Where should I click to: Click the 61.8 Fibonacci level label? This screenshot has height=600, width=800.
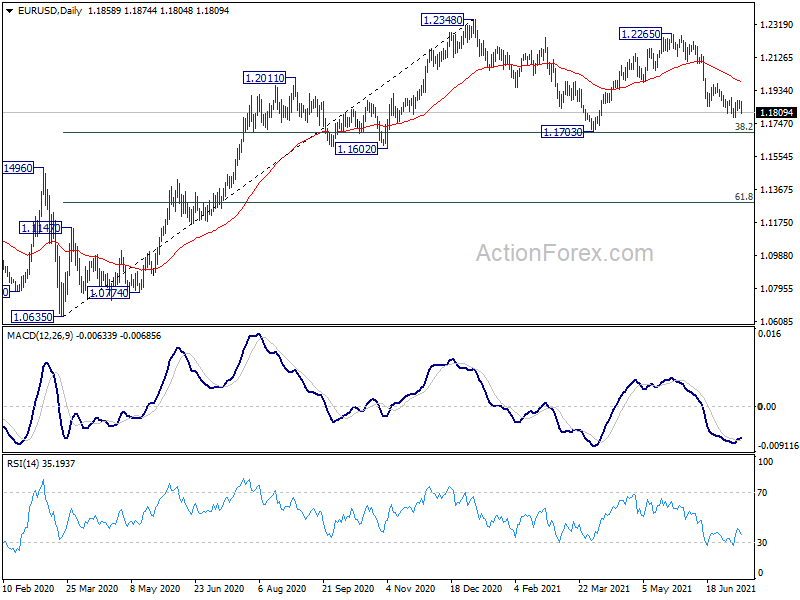tap(743, 196)
